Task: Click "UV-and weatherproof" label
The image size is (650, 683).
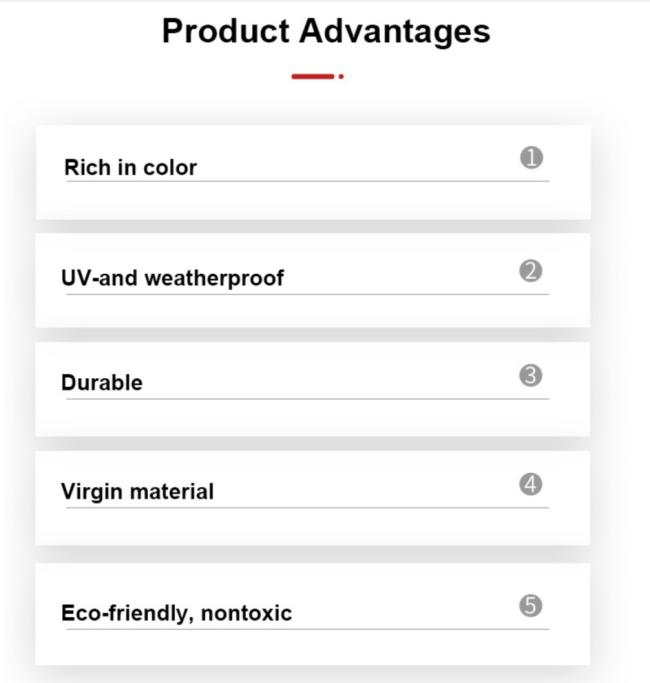Action: 173,278
